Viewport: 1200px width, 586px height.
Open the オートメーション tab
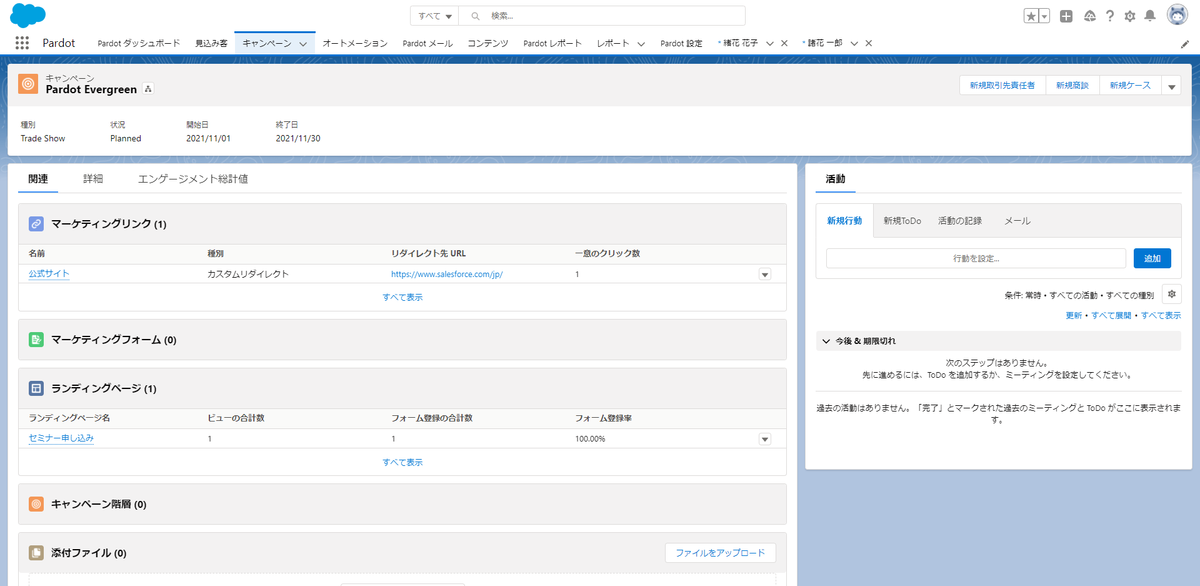click(354, 44)
